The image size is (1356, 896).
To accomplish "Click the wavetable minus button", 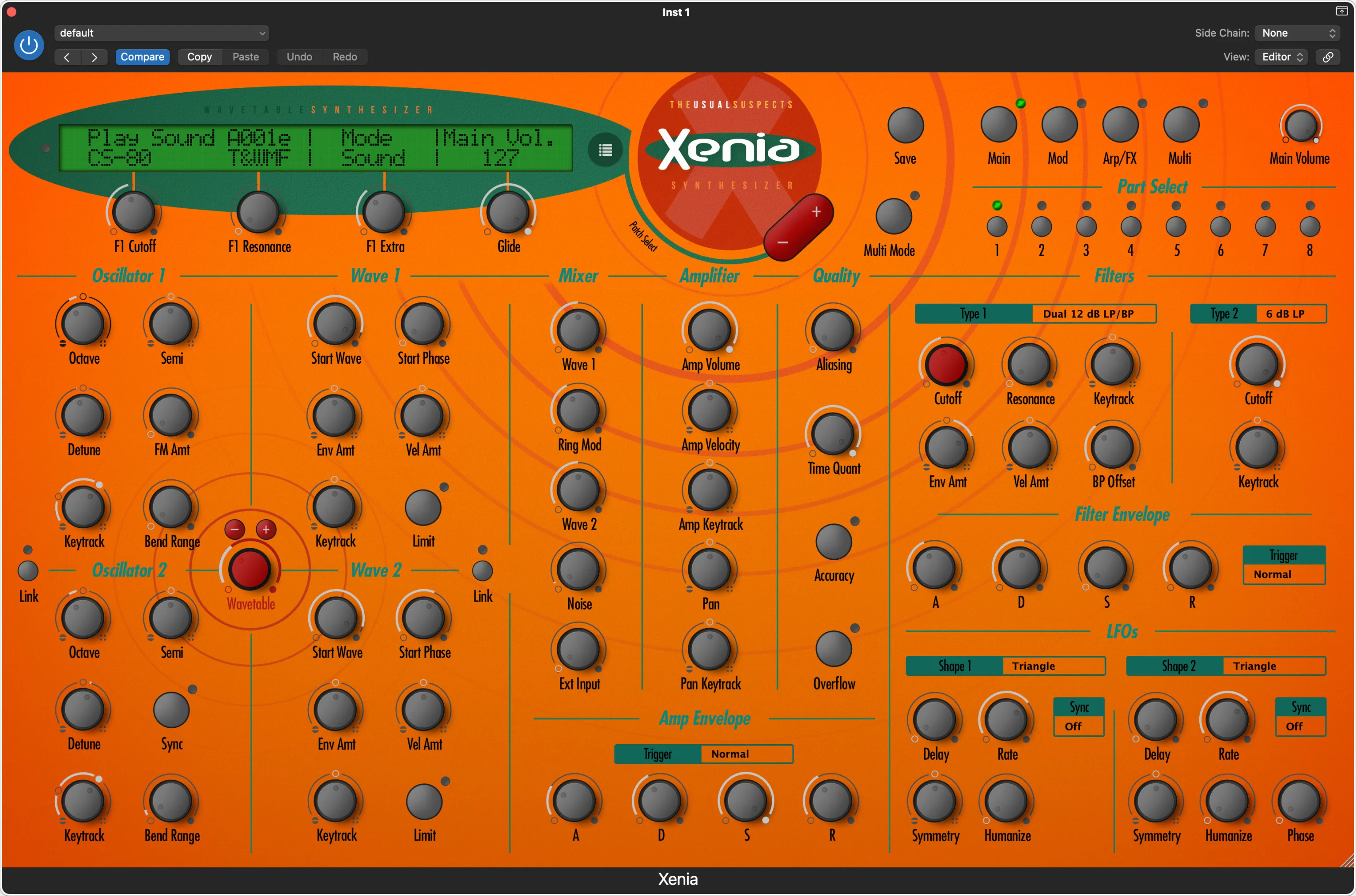I will 234,530.
